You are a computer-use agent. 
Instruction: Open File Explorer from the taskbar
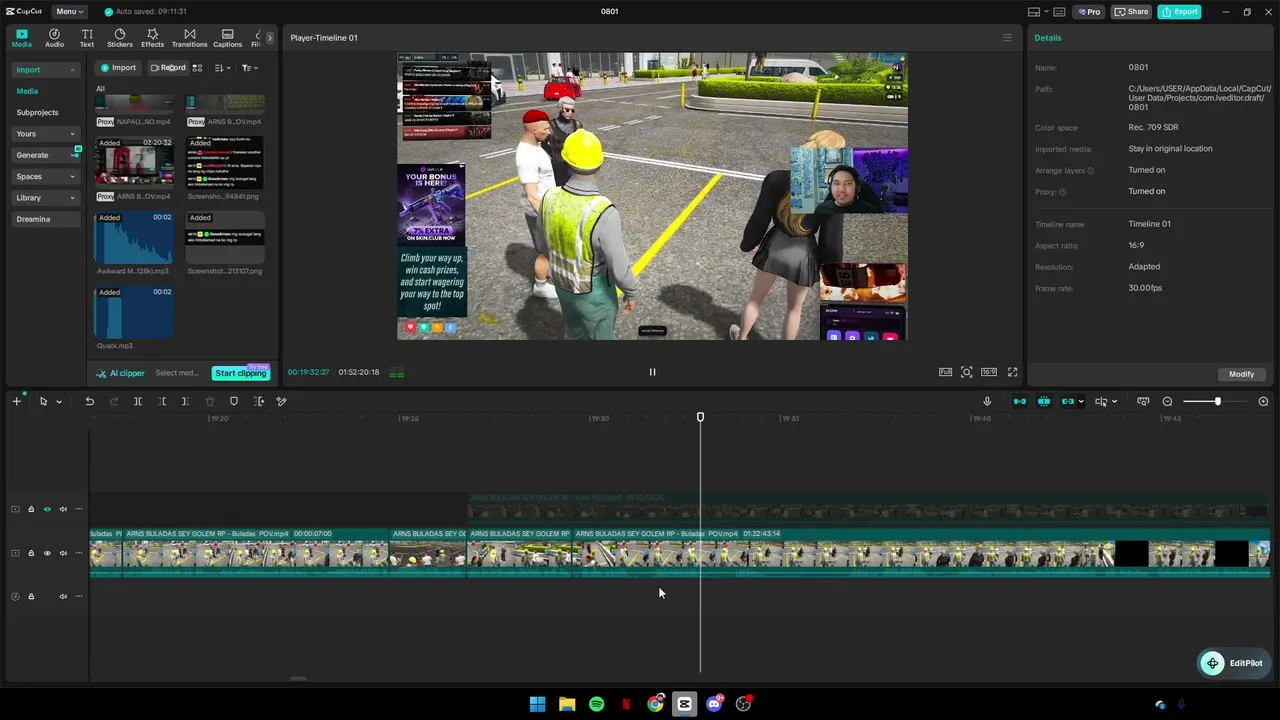pyautogui.click(x=566, y=704)
